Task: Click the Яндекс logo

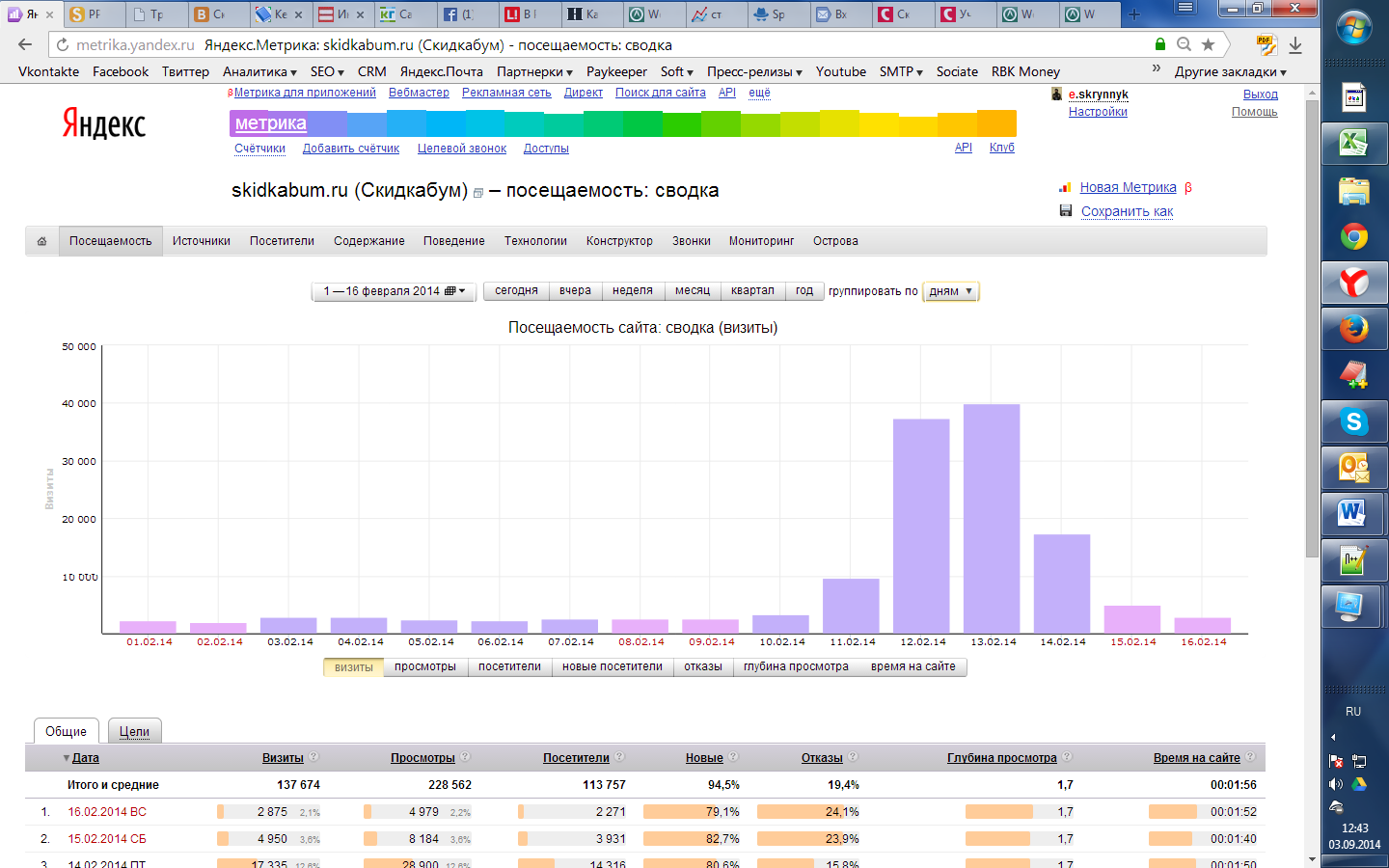Action: (x=104, y=123)
